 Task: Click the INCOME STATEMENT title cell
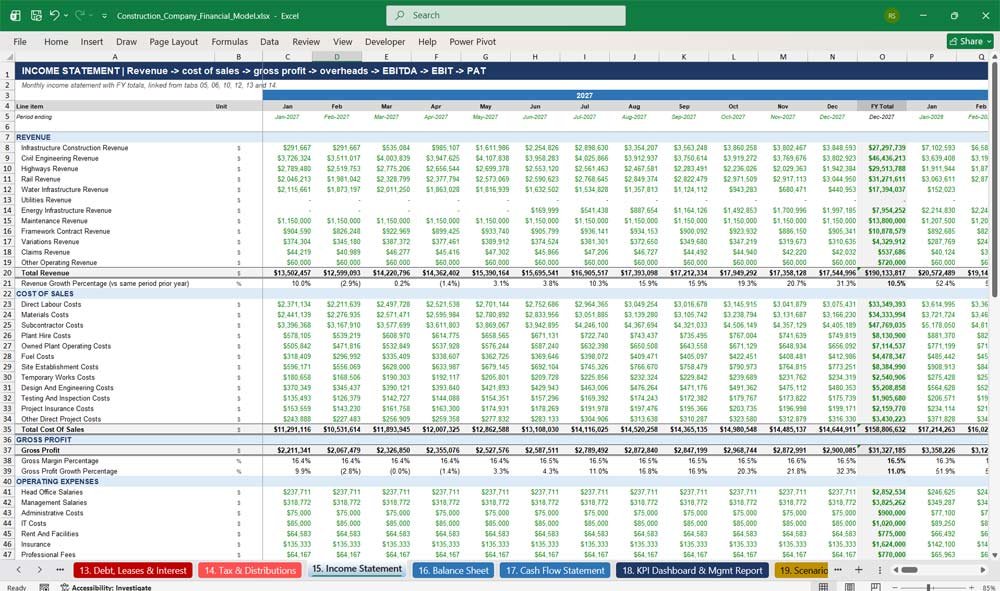click(x=253, y=71)
